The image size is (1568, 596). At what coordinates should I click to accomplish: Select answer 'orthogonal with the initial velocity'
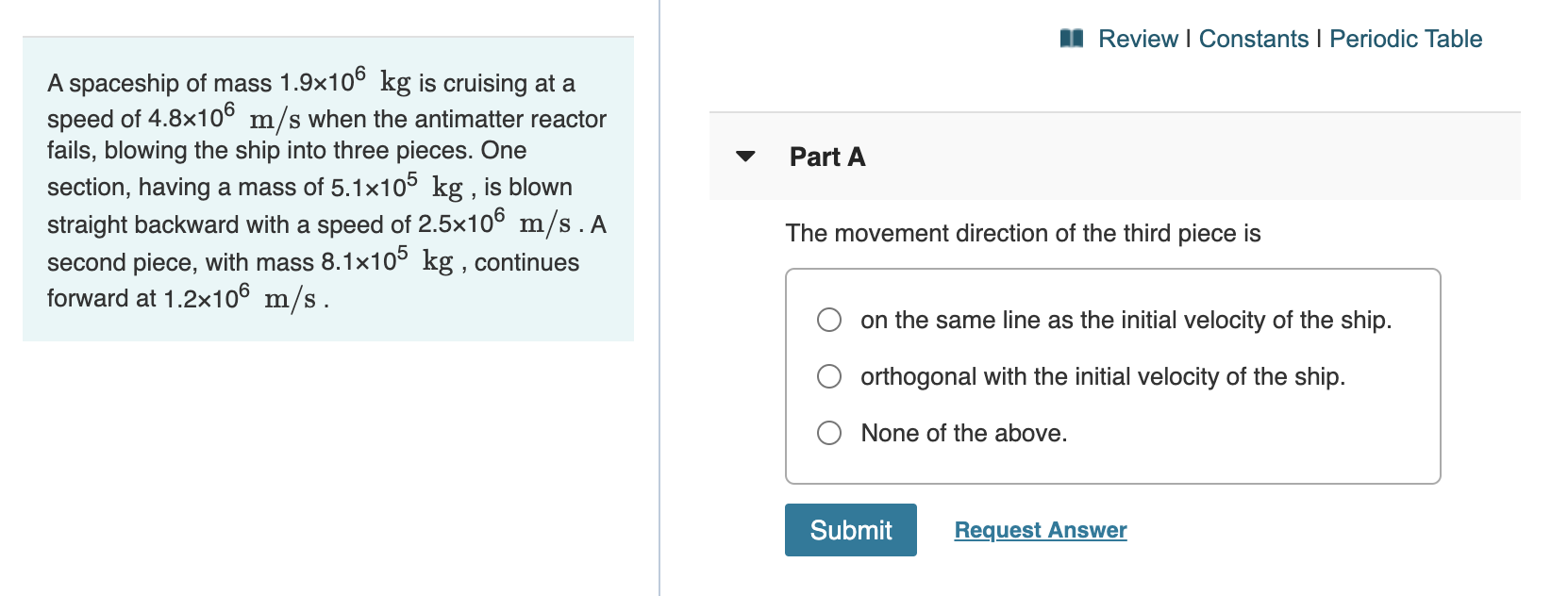(x=828, y=376)
